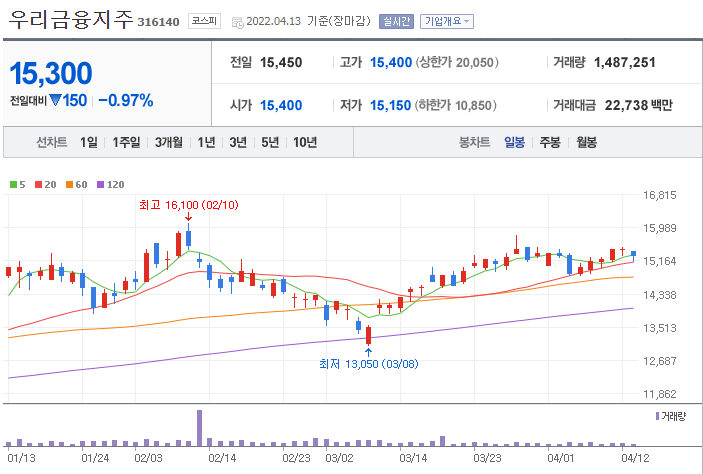Open the 기업개요 dropdown

[447, 21]
